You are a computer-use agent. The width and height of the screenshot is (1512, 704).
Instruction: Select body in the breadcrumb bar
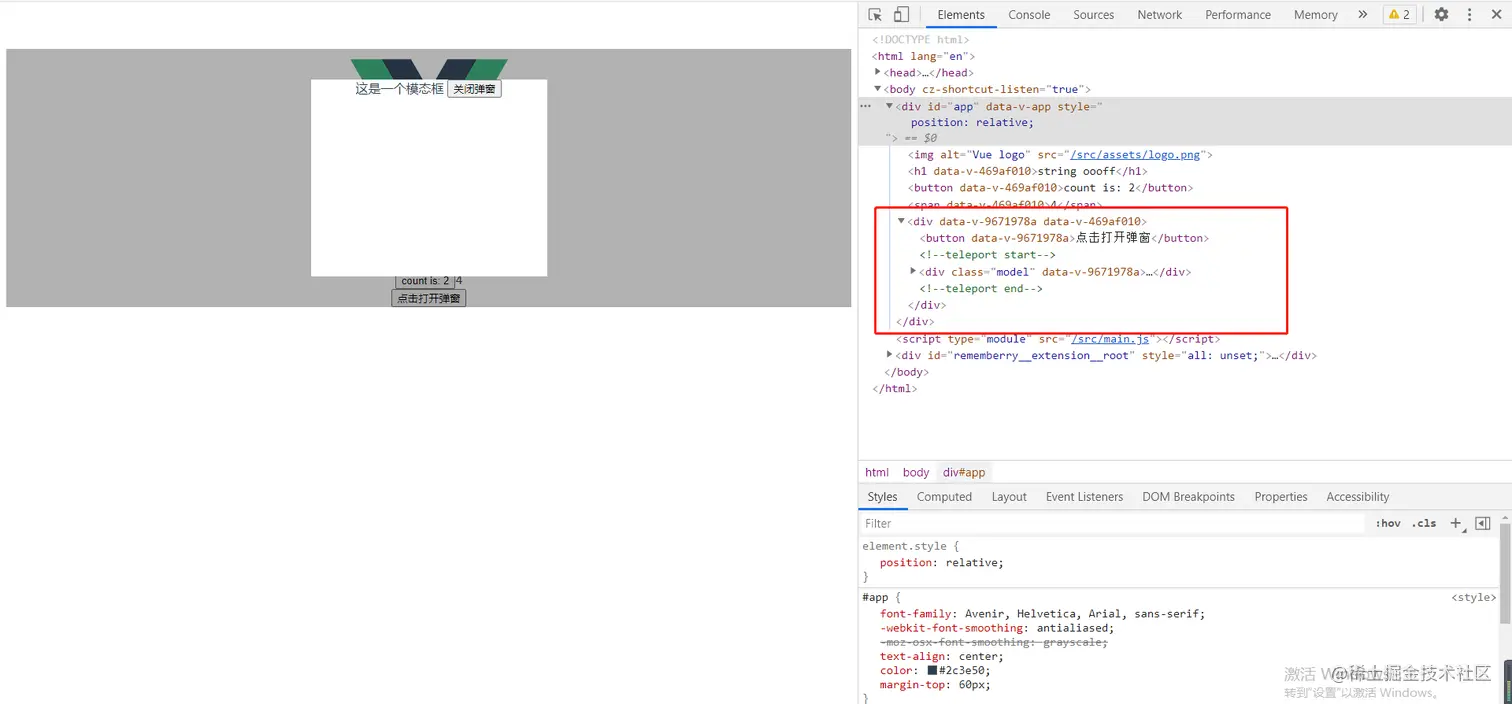[916, 472]
